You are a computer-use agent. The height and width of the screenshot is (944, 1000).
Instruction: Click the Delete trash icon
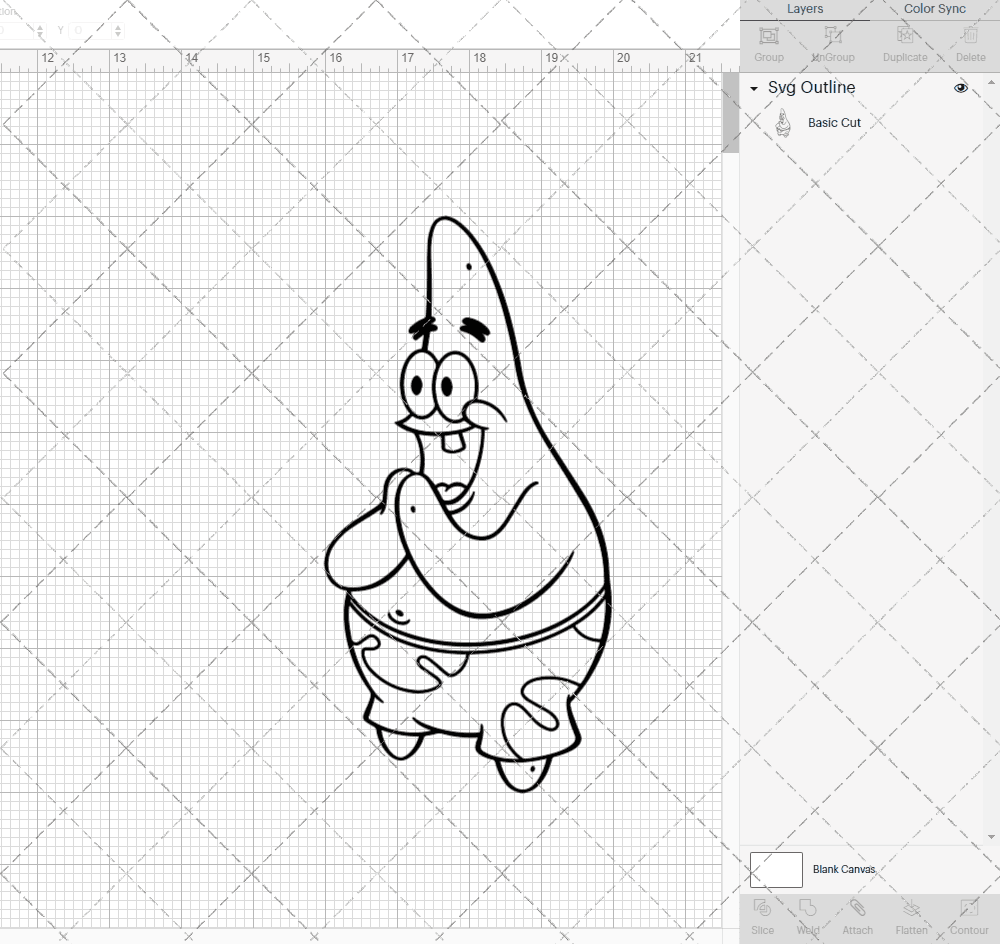pos(970,36)
